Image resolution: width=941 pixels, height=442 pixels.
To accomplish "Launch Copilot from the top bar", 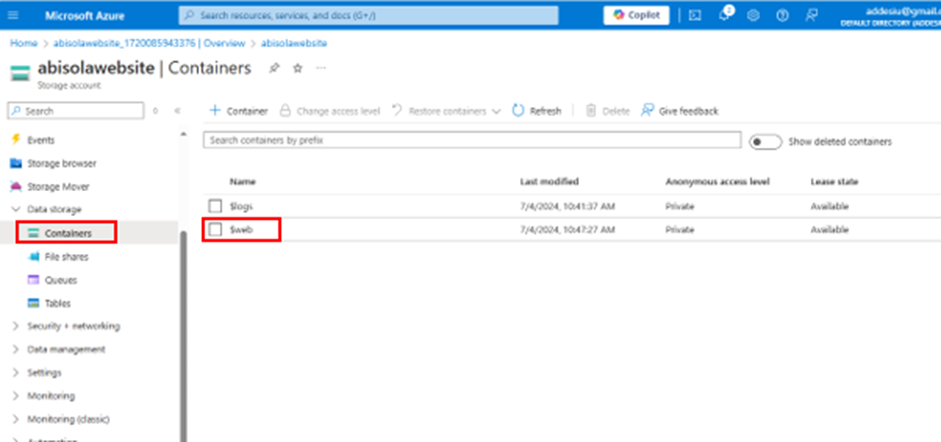I will [x=636, y=15].
